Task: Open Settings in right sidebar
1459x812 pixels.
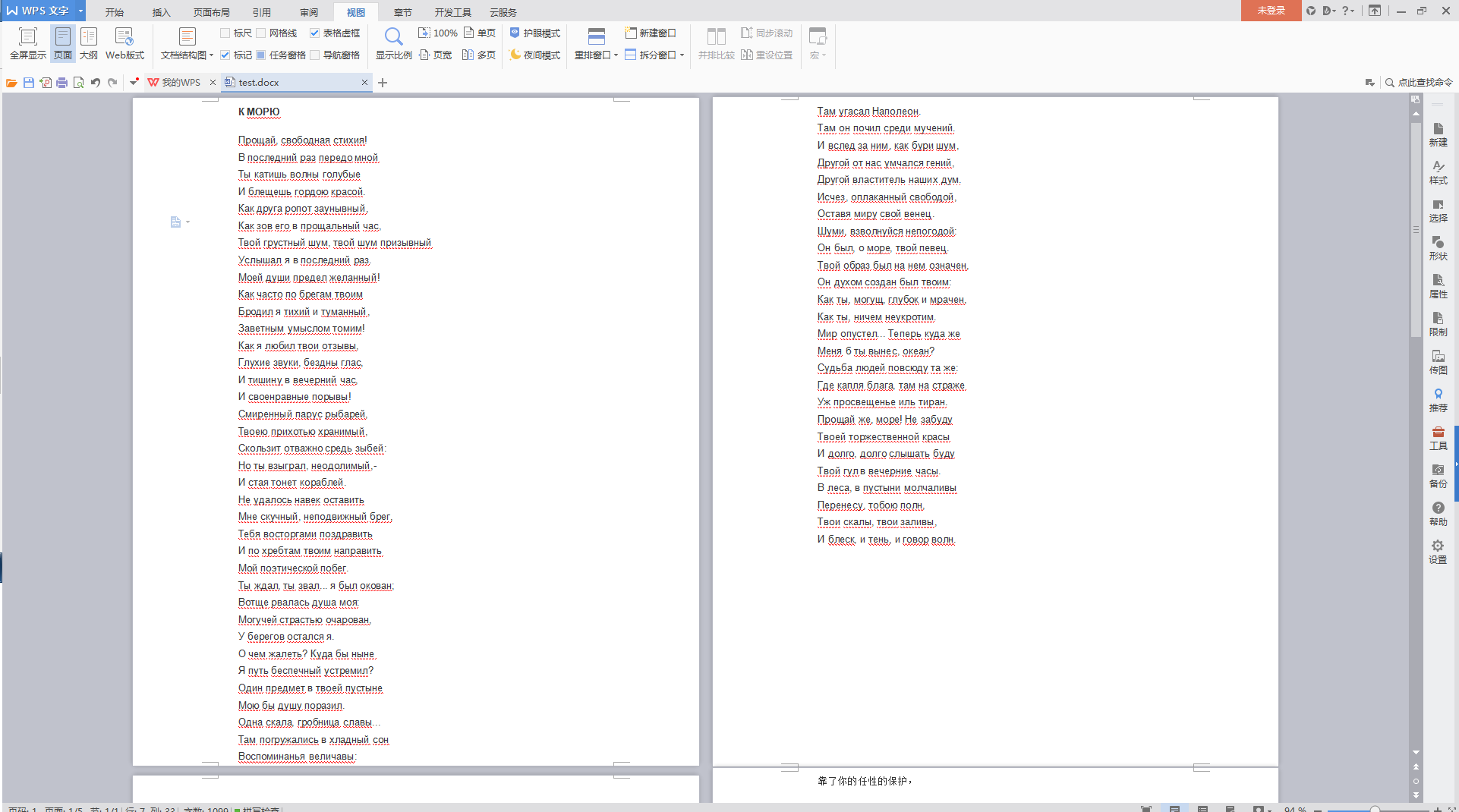Action: pyautogui.click(x=1438, y=552)
